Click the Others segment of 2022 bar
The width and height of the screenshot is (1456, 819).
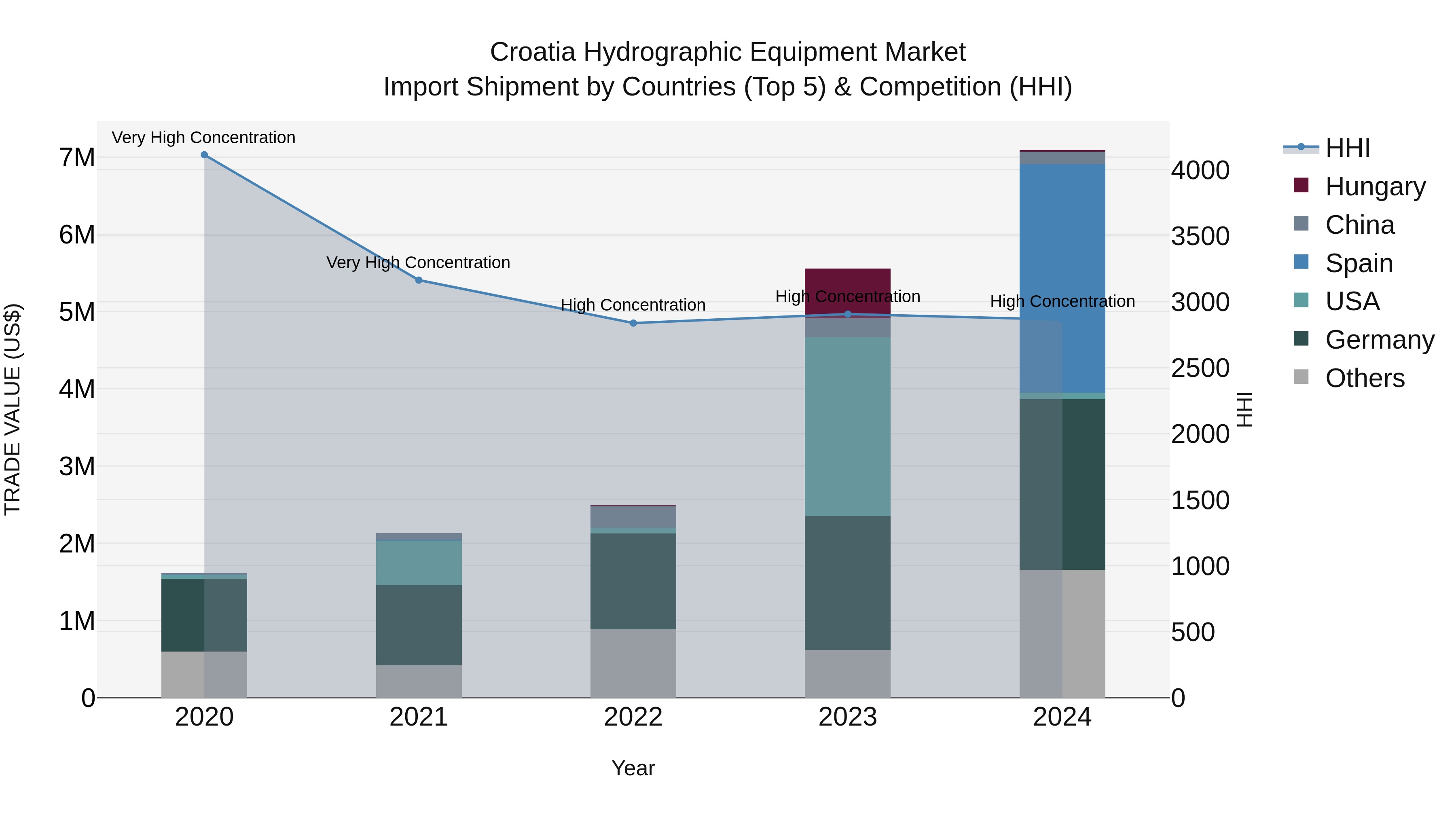coord(633,664)
